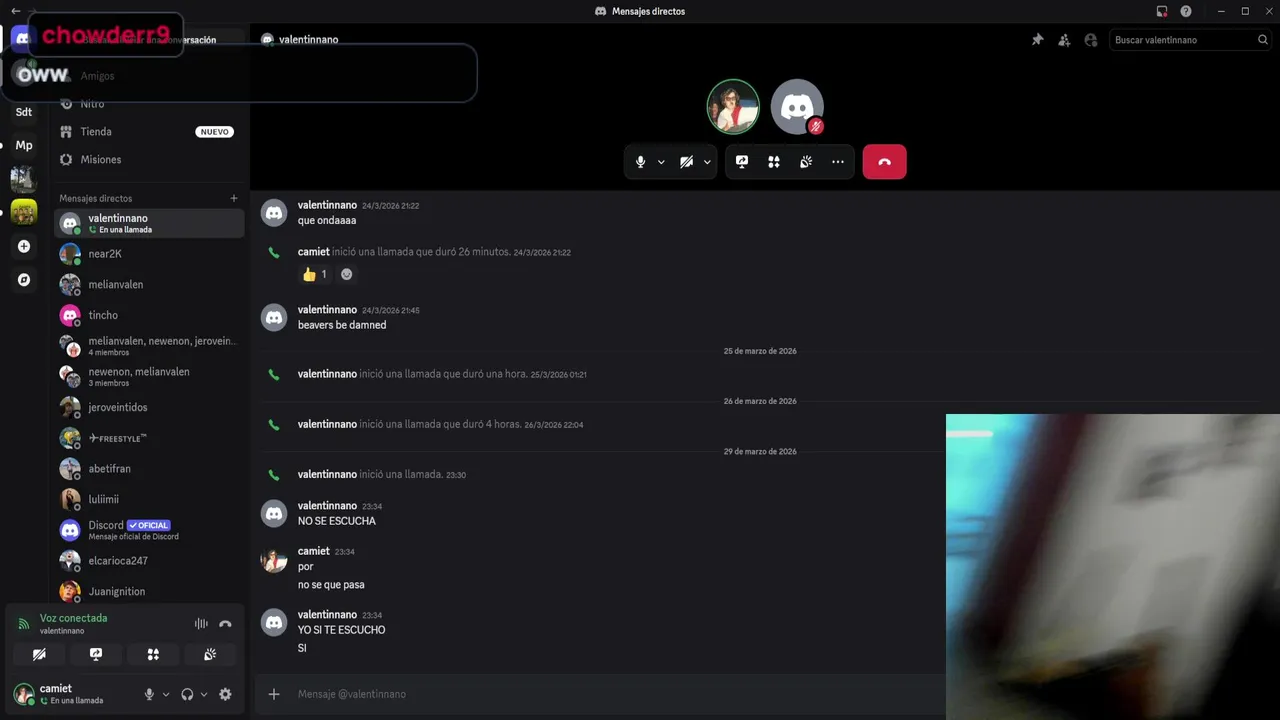Mute microphone in call controls
Image resolution: width=1280 pixels, height=720 pixels.
640,162
